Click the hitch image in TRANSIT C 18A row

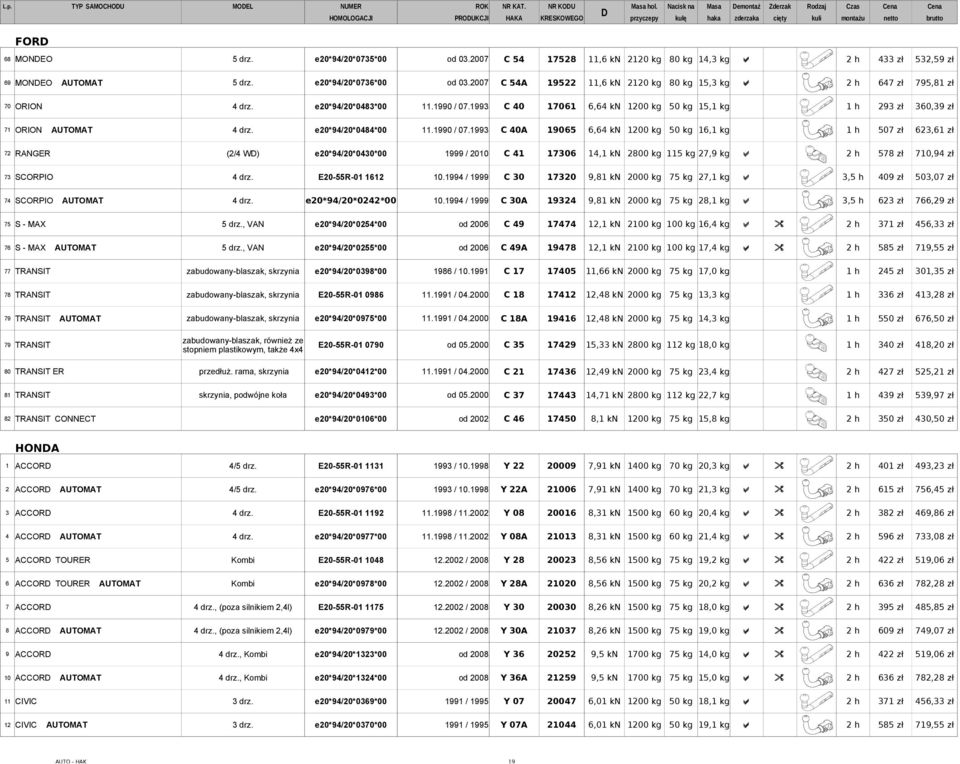(816, 318)
